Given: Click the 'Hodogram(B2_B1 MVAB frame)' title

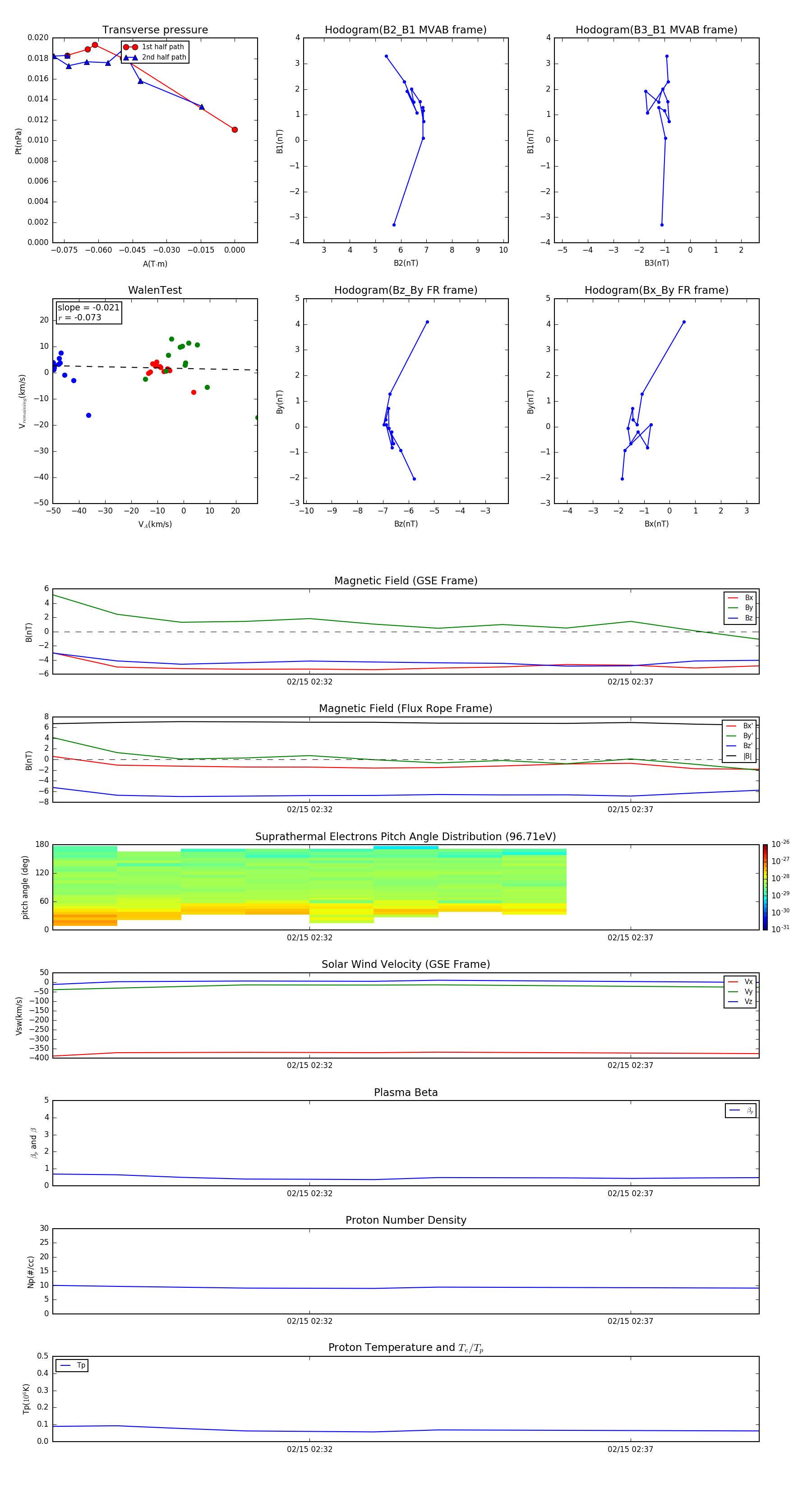Looking at the screenshot, I should coord(406,30).
